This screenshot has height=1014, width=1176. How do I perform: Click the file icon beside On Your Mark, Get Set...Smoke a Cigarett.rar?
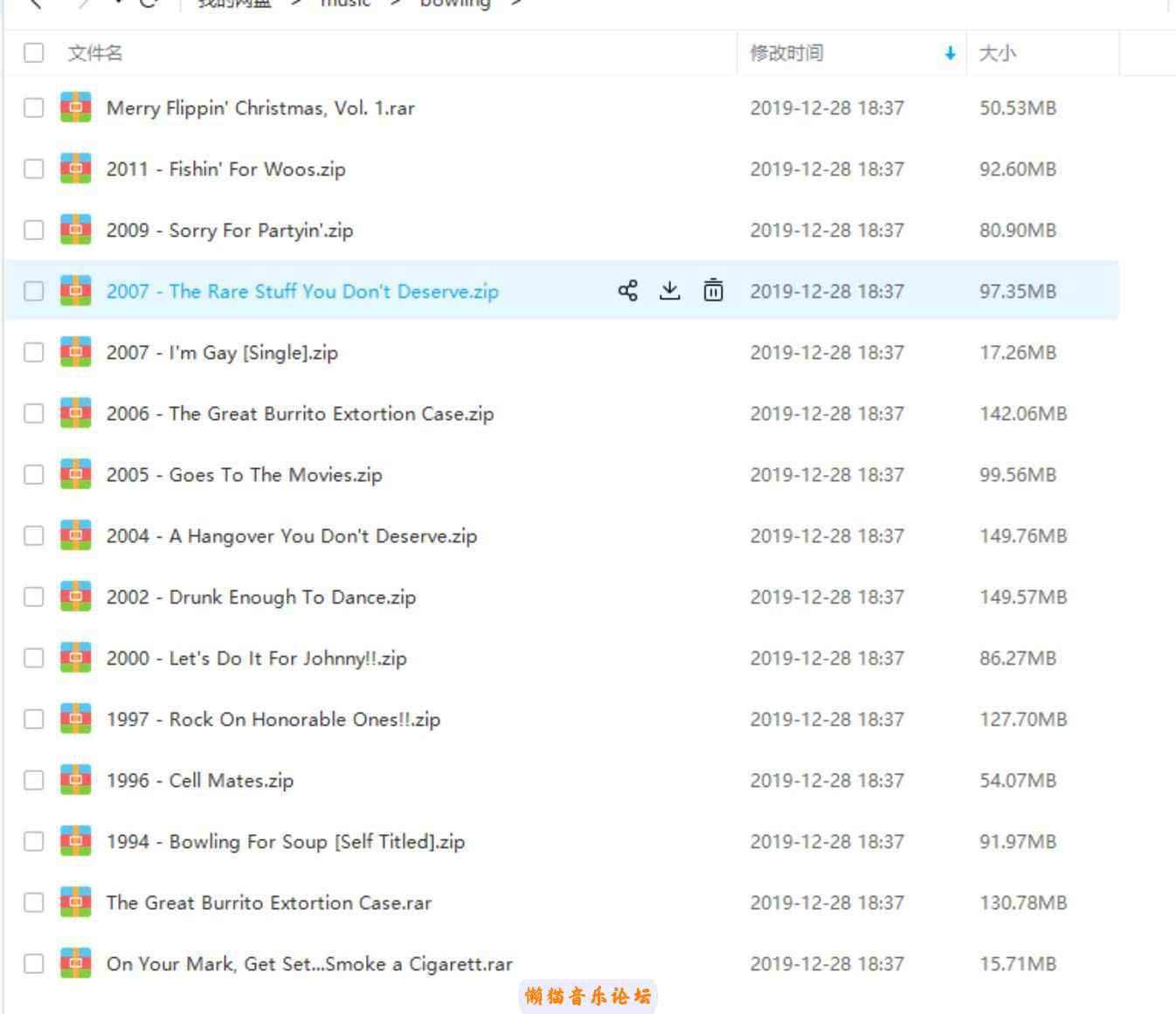point(75,963)
